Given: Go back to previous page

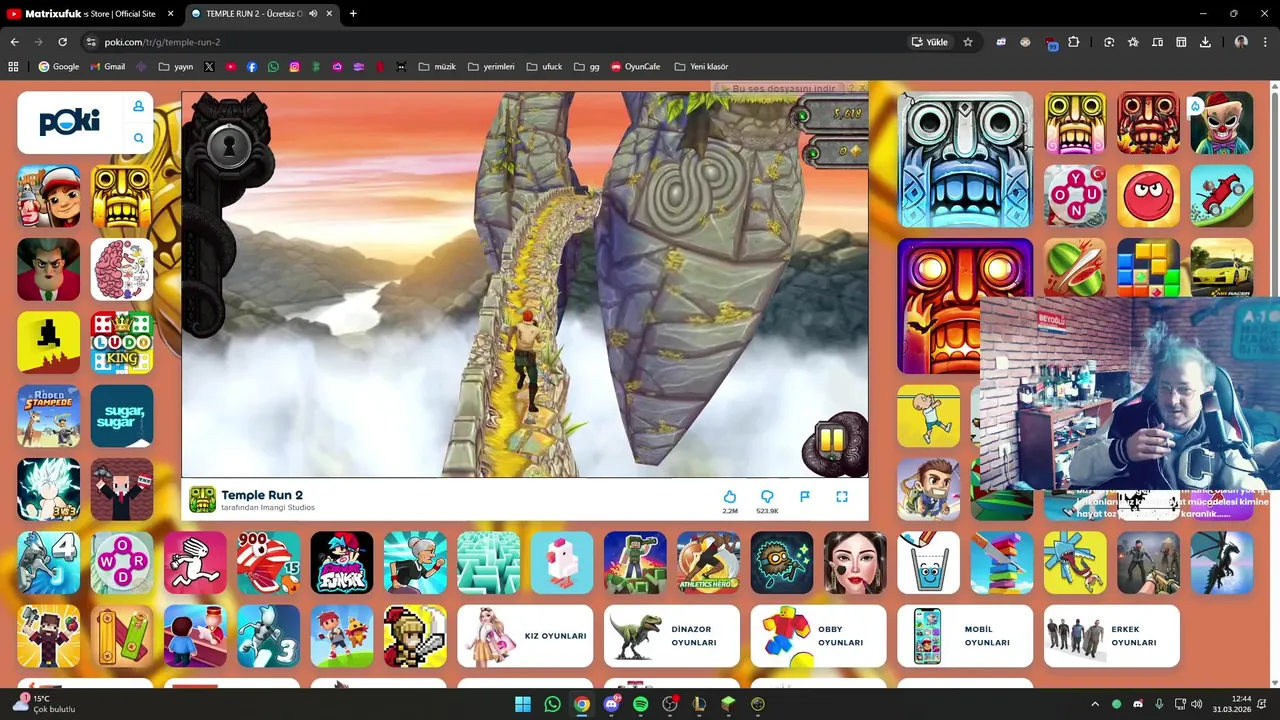Looking at the screenshot, I should (15, 42).
